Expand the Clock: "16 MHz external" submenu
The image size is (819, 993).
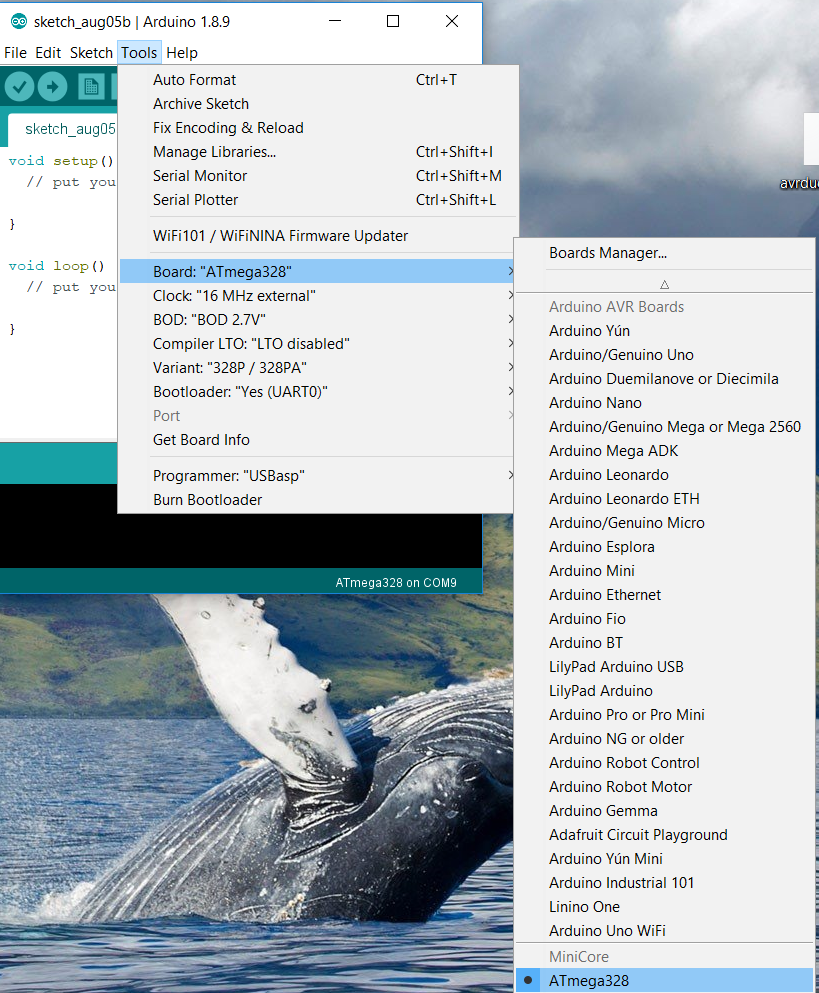pos(316,296)
